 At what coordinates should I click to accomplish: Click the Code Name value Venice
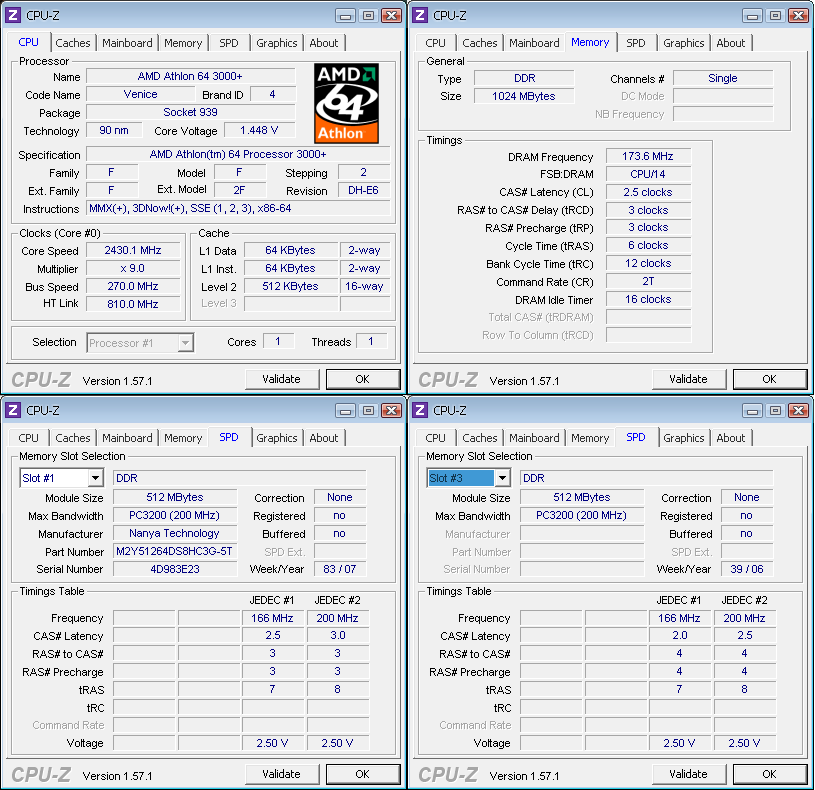pyautogui.click(x=140, y=95)
